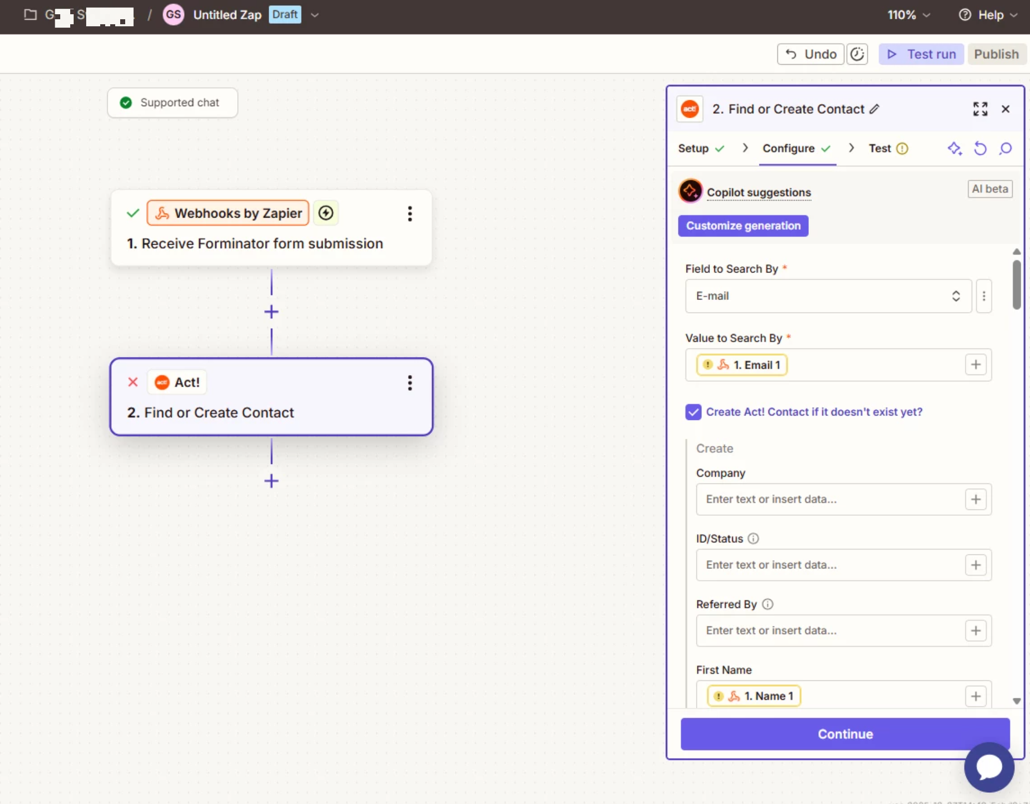Viewport: 1030px width, 804px height.
Task: Uncheck Create Act! Contact if it doesn't exist
Action: 693,412
